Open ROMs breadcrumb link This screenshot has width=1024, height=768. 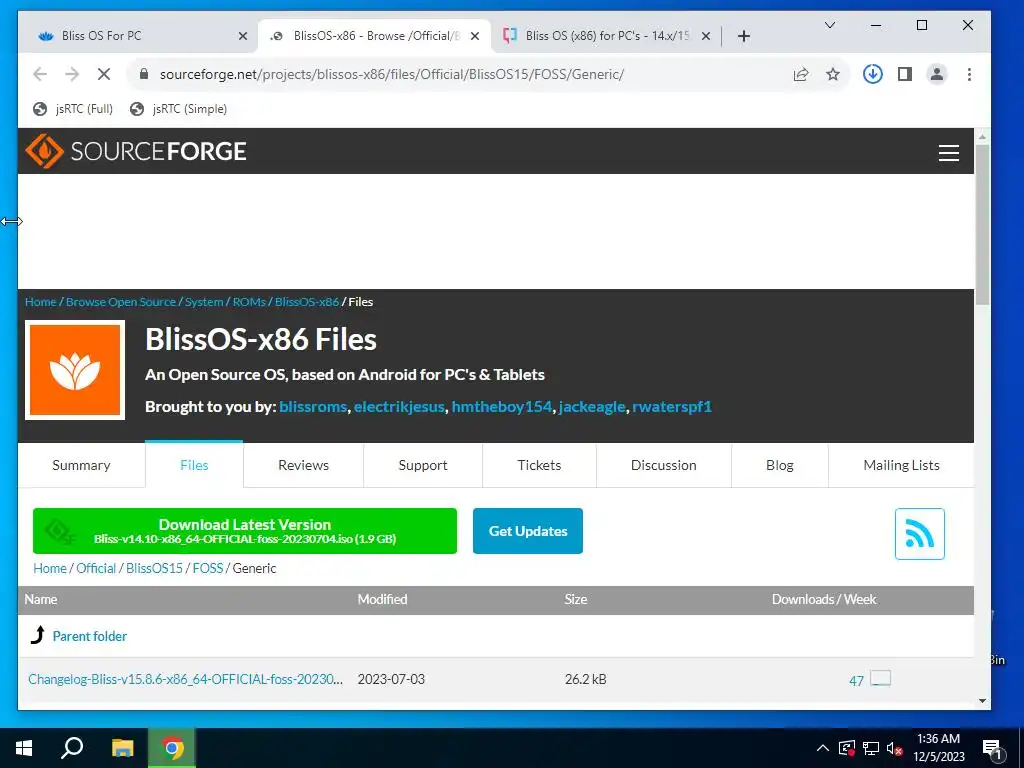coord(249,302)
